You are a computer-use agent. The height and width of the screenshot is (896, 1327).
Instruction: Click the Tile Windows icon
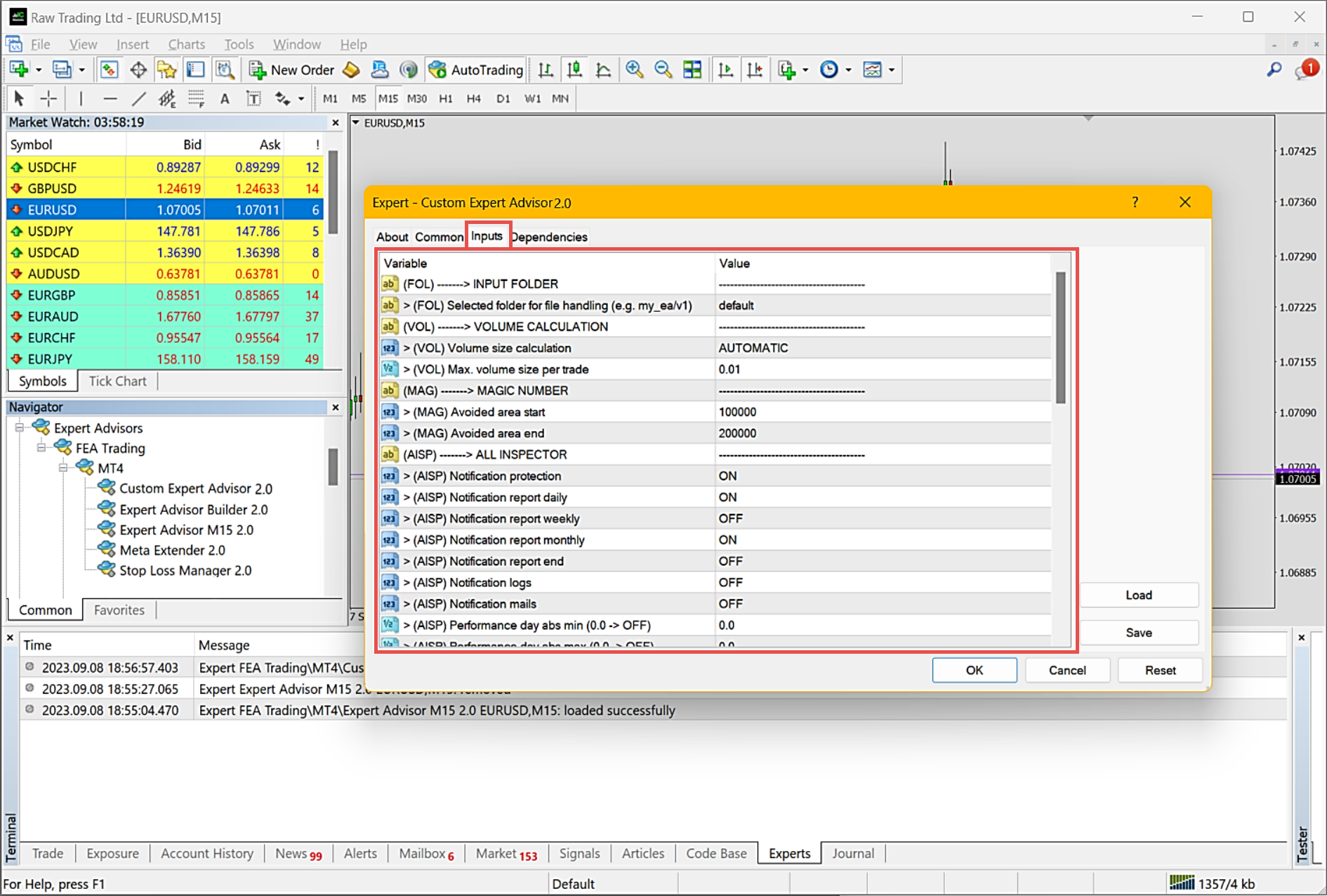pyautogui.click(x=692, y=70)
